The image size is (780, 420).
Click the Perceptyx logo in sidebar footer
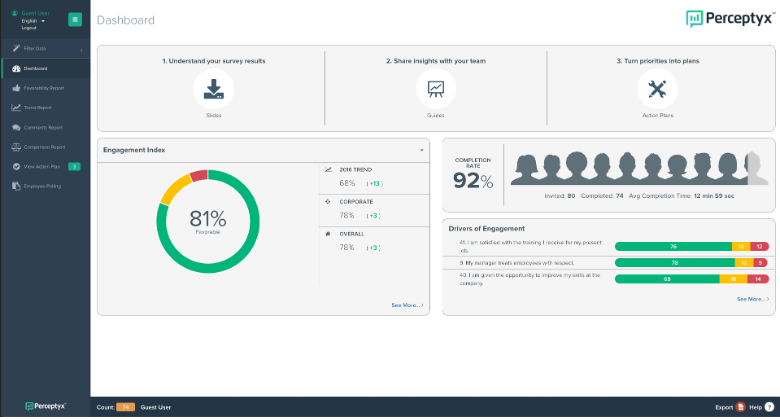coord(45,406)
